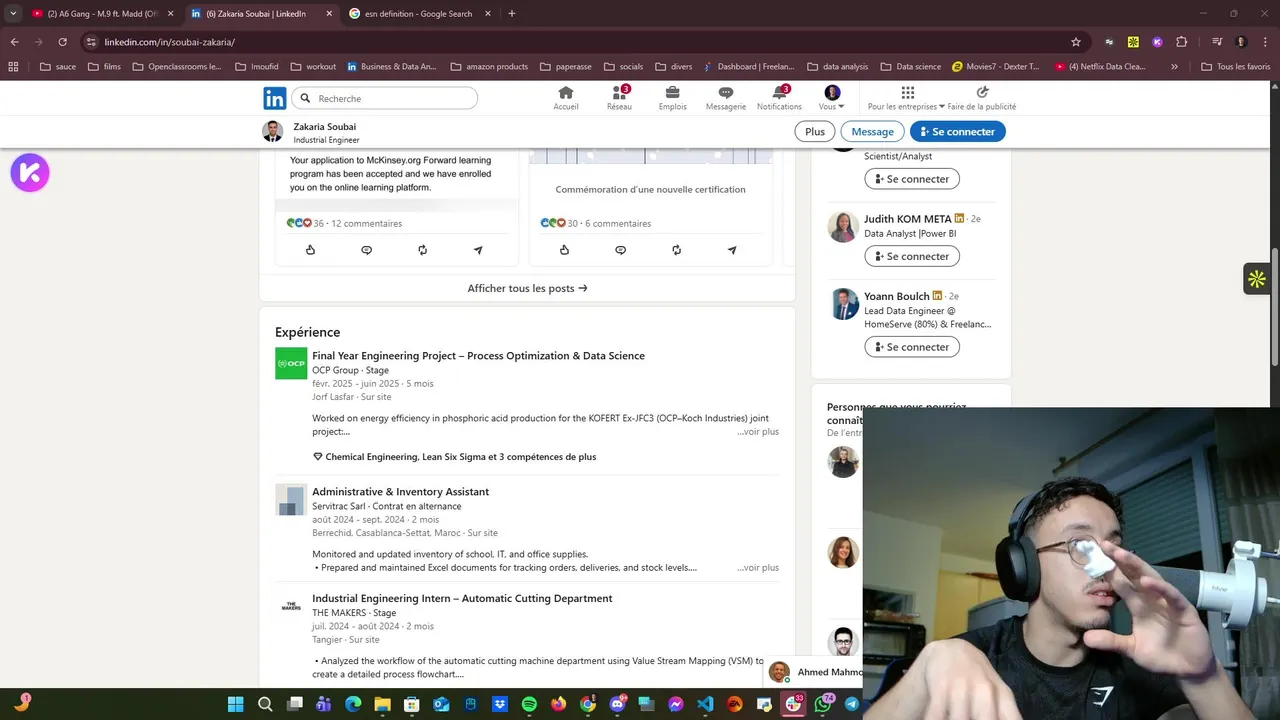
Task: Open media controls icon in Chrome toolbar
Action: tap(1217, 42)
